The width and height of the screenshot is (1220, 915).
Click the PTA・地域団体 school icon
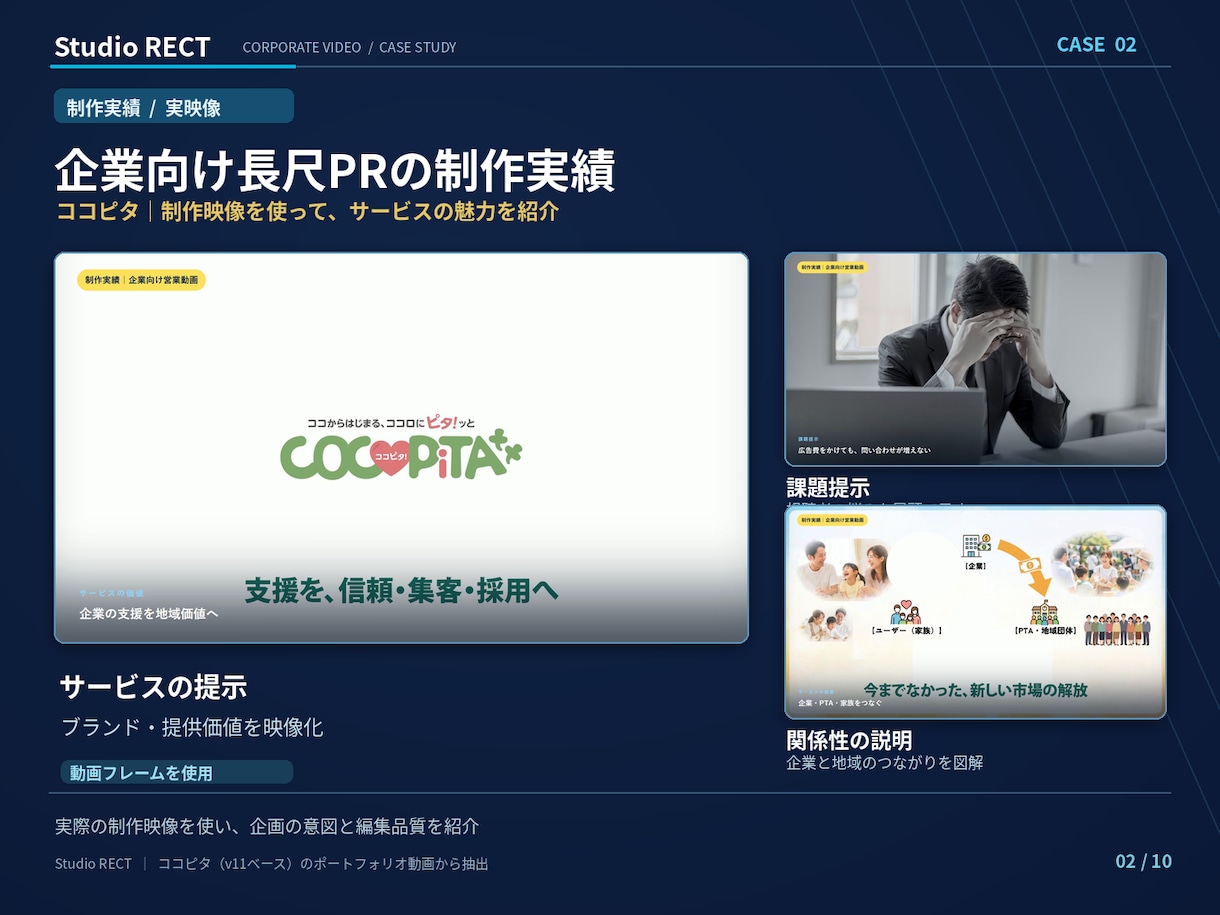click(1045, 612)
